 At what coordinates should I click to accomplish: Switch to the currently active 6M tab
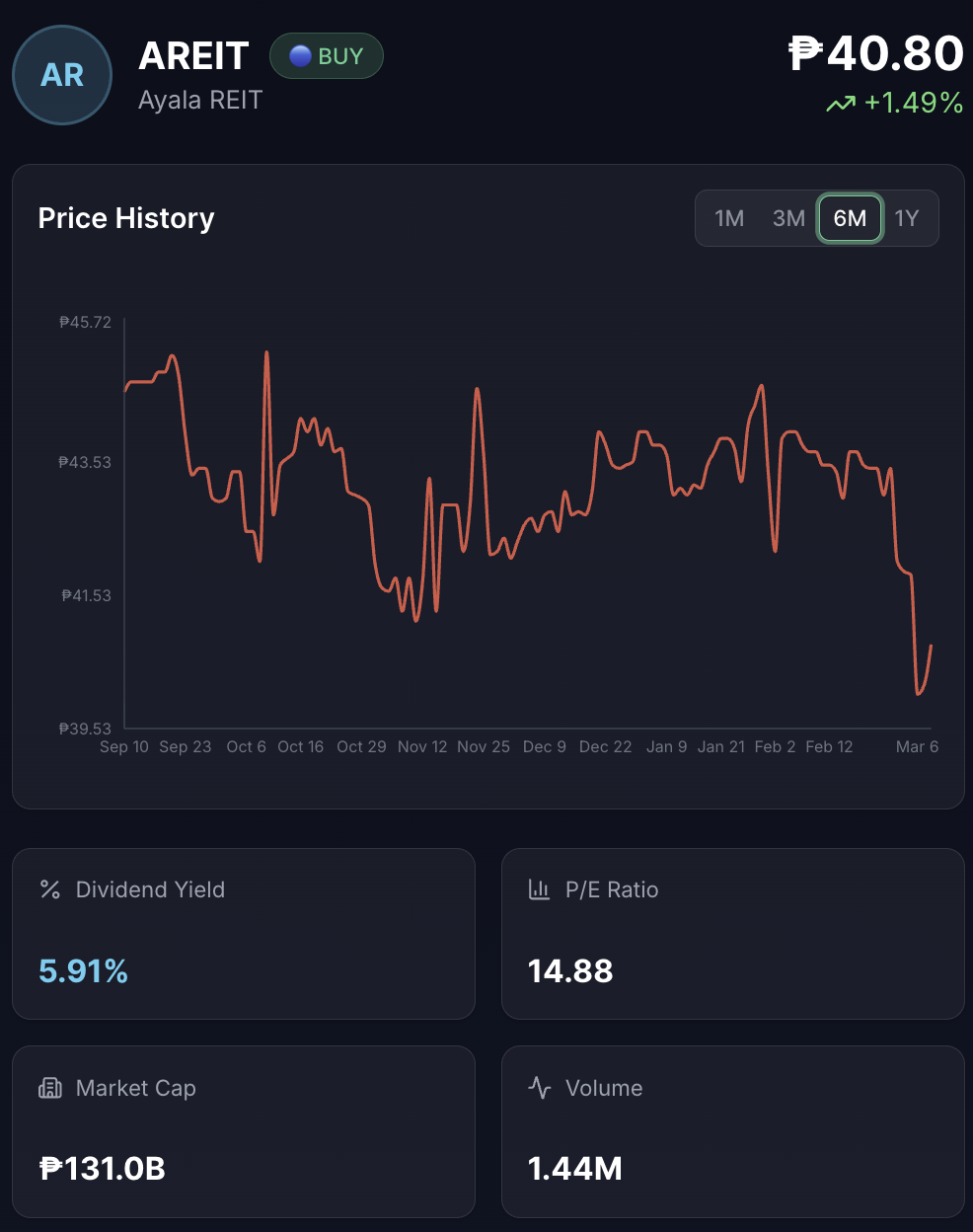click(849, 218)
